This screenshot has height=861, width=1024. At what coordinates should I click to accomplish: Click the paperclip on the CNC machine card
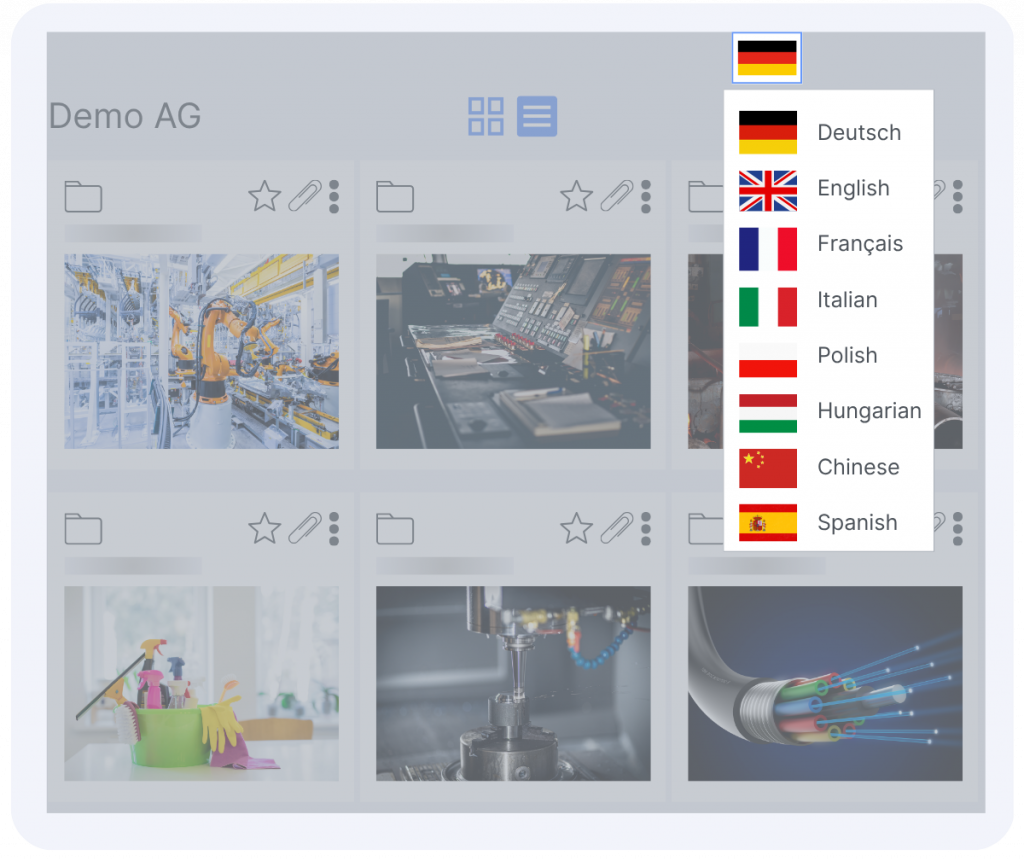tap(616, 528)
